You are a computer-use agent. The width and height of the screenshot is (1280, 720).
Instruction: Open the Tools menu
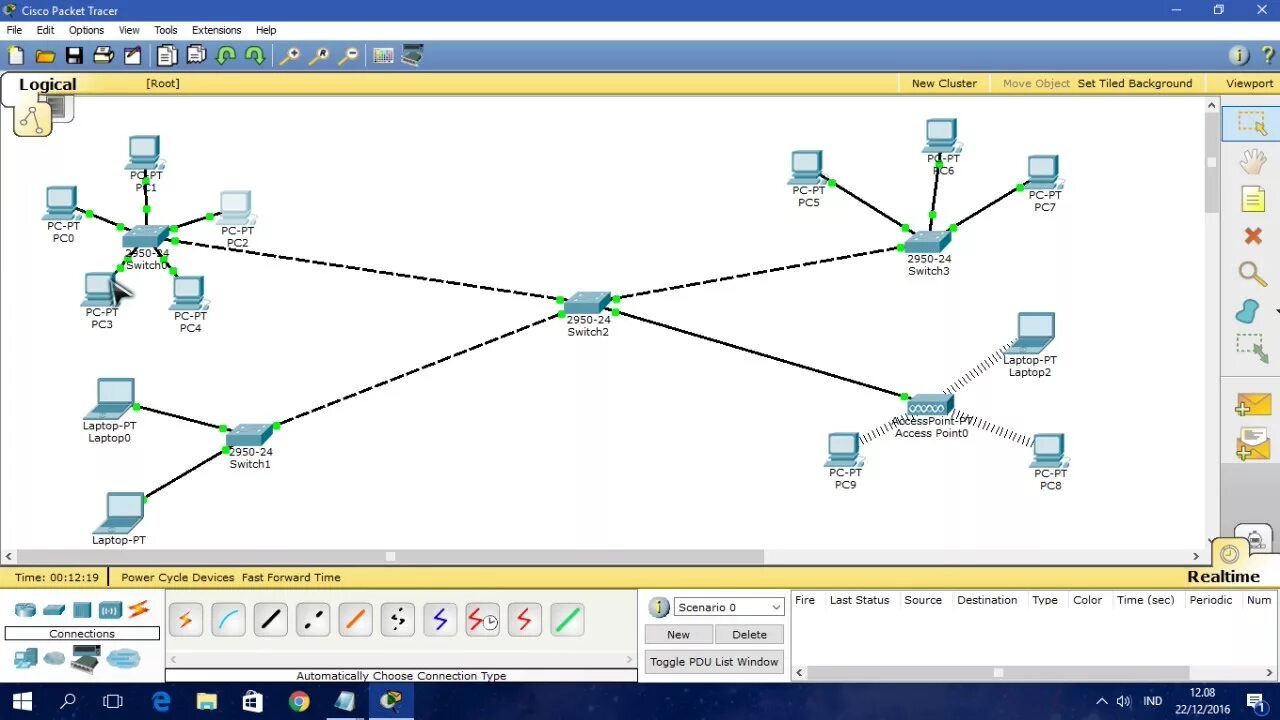(x=166, y=30)
